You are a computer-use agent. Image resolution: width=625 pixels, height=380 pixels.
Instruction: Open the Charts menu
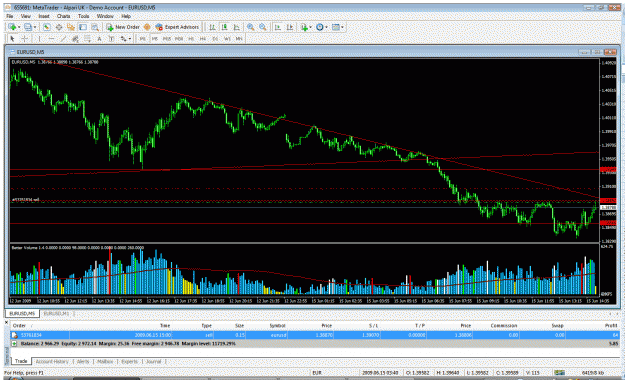click(63, 16)
